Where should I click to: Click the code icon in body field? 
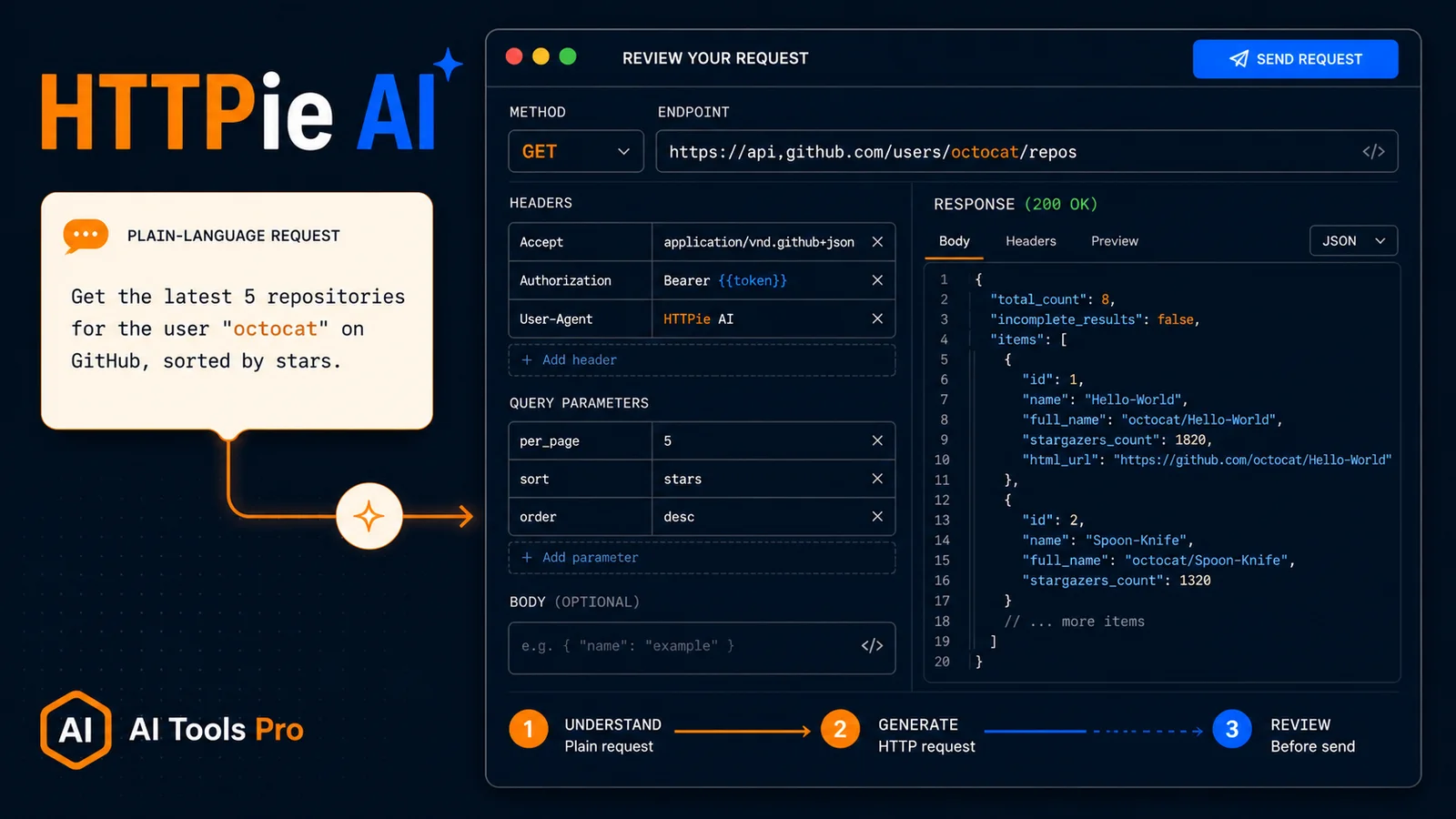[x=872, y=645]
